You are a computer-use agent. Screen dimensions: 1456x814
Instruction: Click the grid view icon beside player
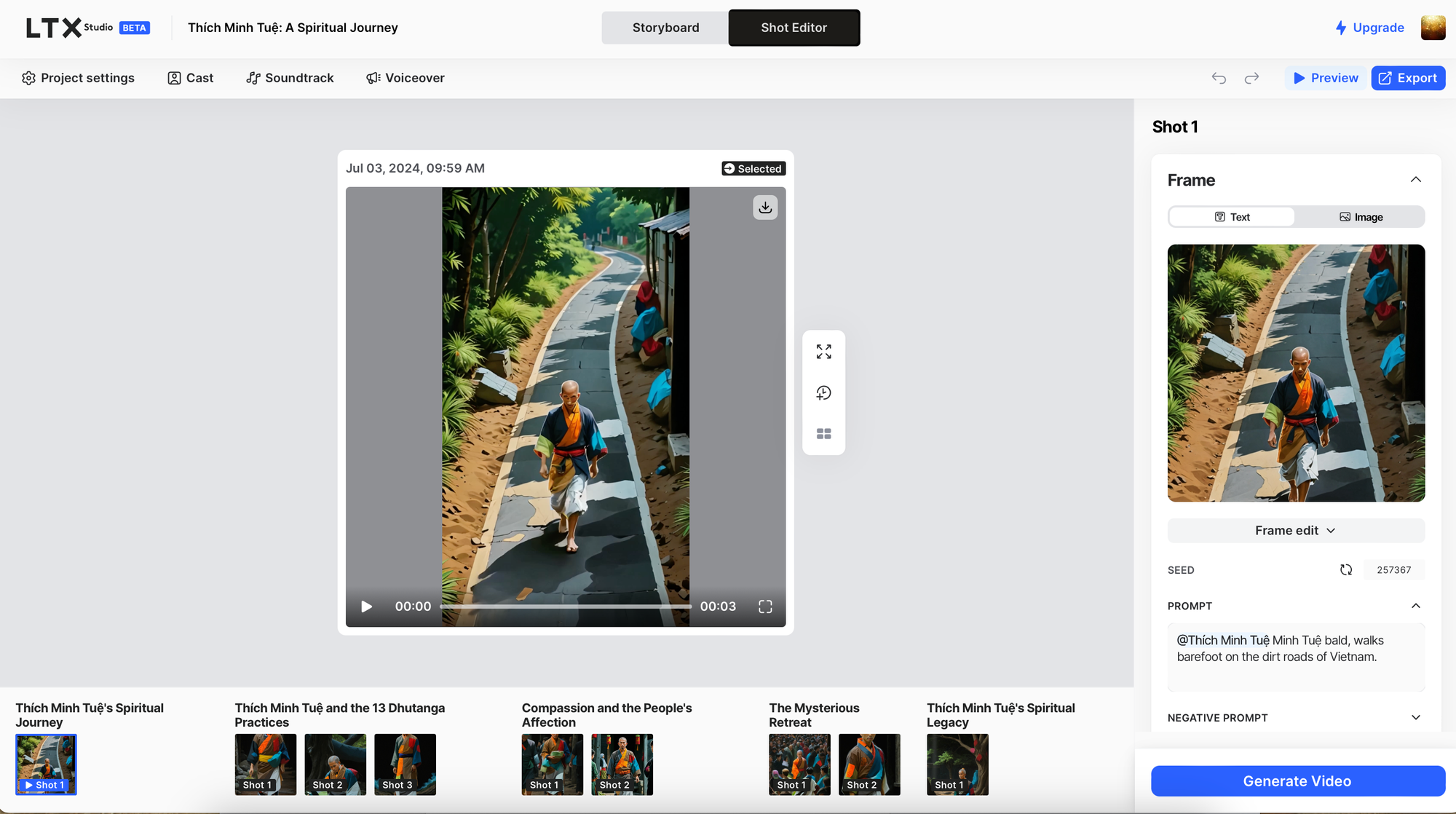(x=823, y=434)
